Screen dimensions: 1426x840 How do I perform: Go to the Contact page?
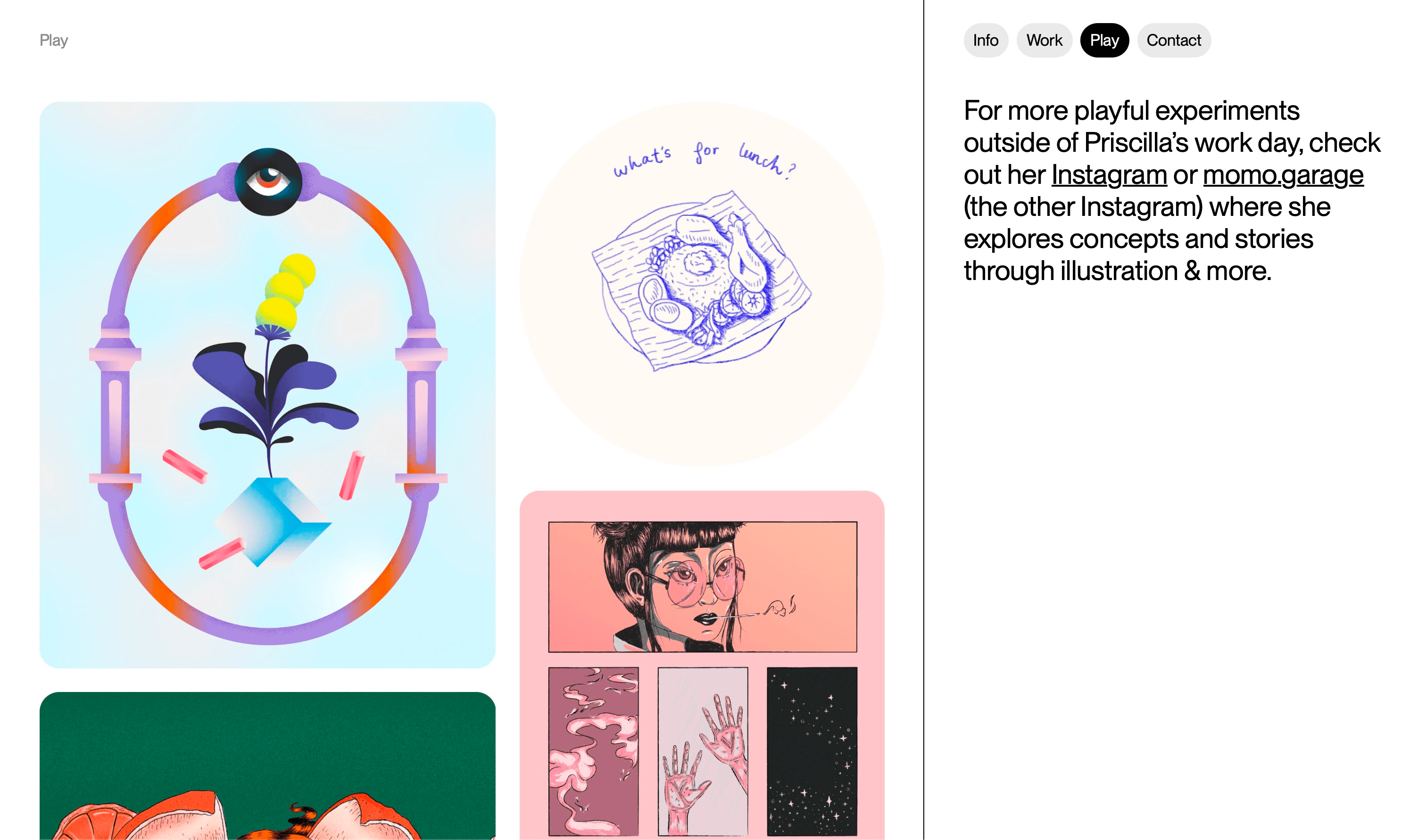point(1174,40)
